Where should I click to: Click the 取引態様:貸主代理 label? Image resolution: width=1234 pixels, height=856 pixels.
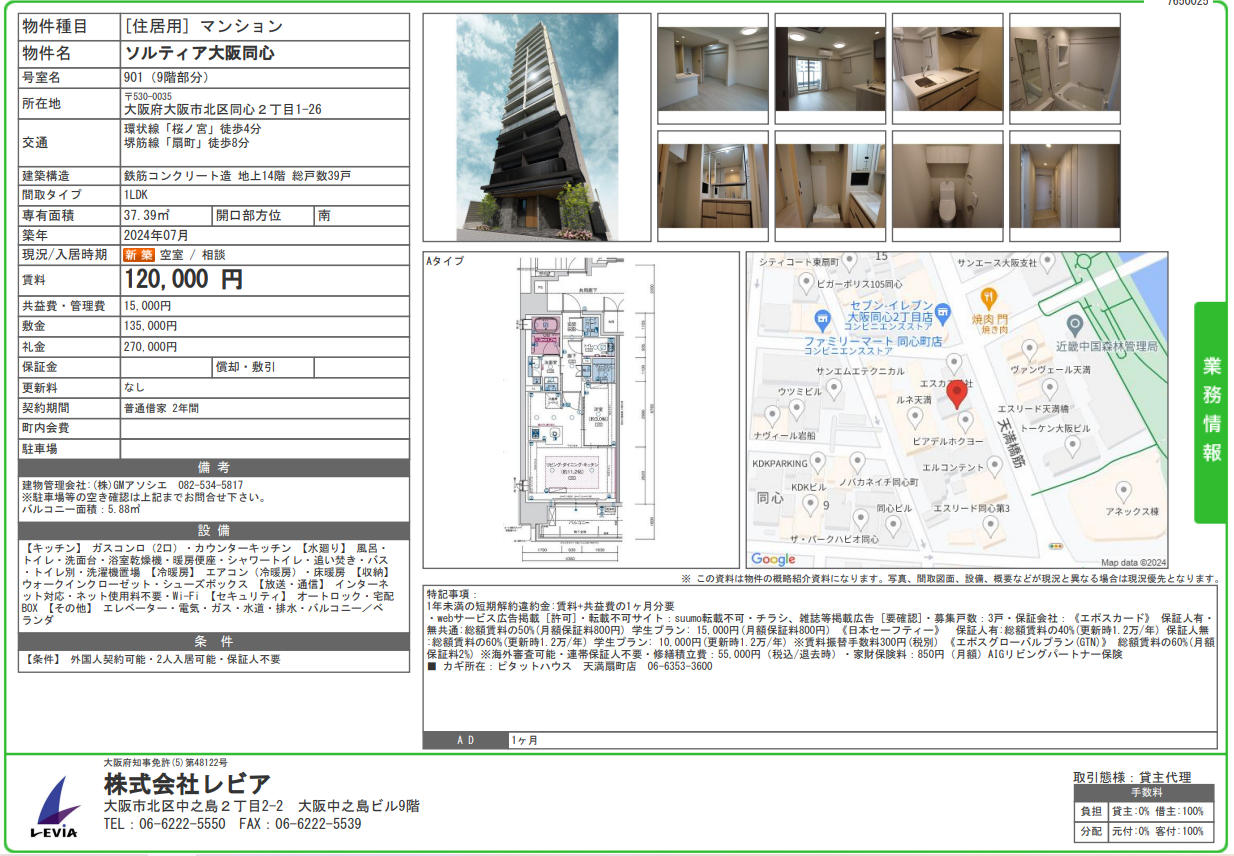(1133, 776)
